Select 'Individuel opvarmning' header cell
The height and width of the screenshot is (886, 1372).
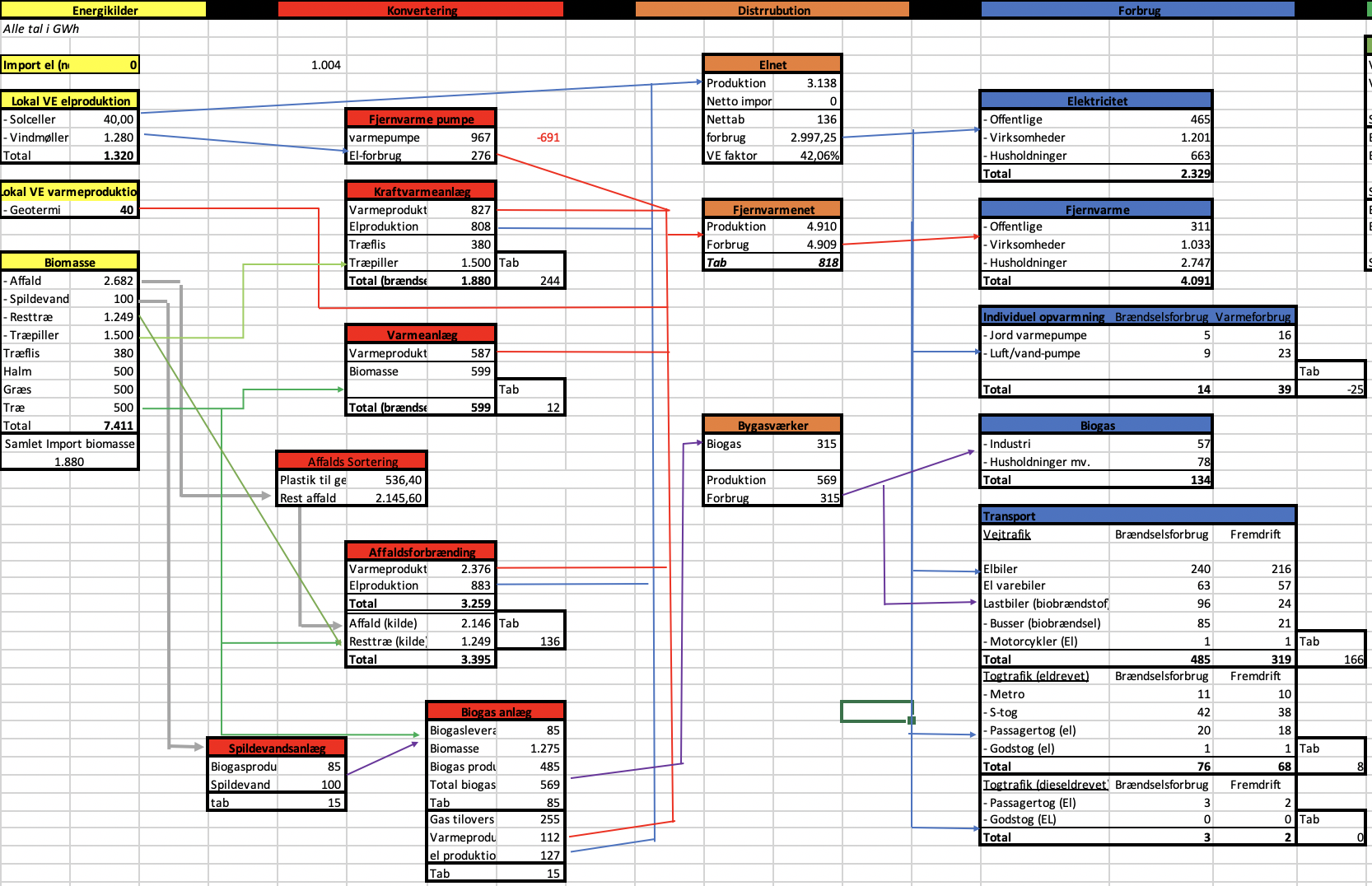(x=1043, y=317)
